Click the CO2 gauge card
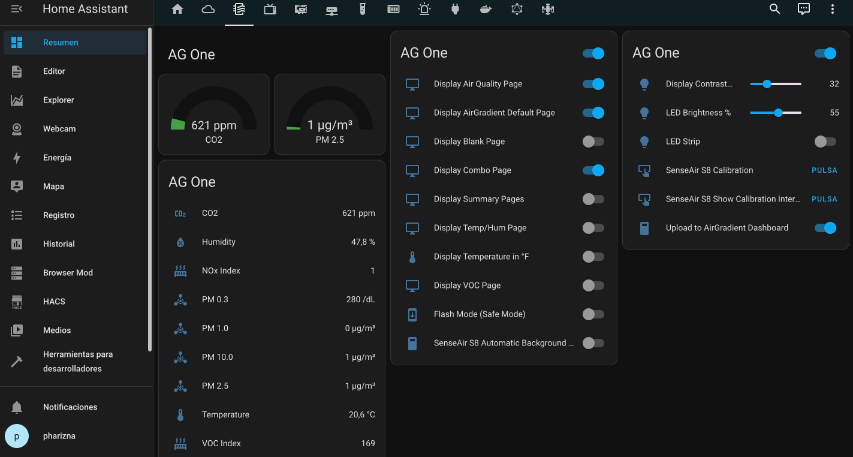853x457 pixels. click(x=214, y=114)
